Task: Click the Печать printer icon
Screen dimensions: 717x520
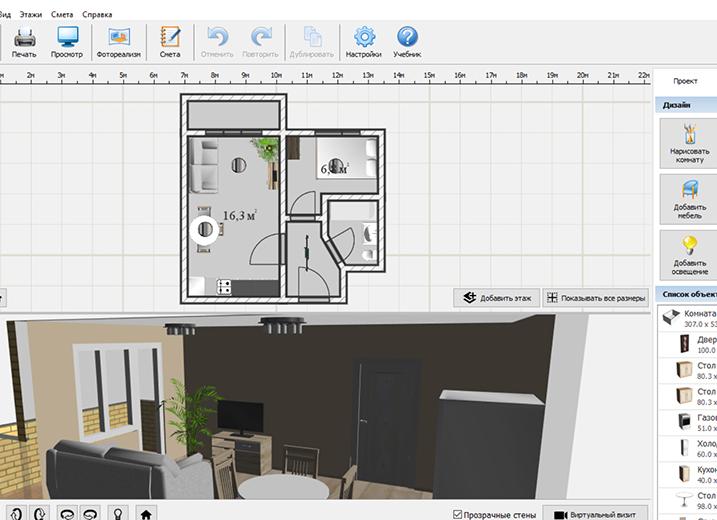Action: pos(24,42)
